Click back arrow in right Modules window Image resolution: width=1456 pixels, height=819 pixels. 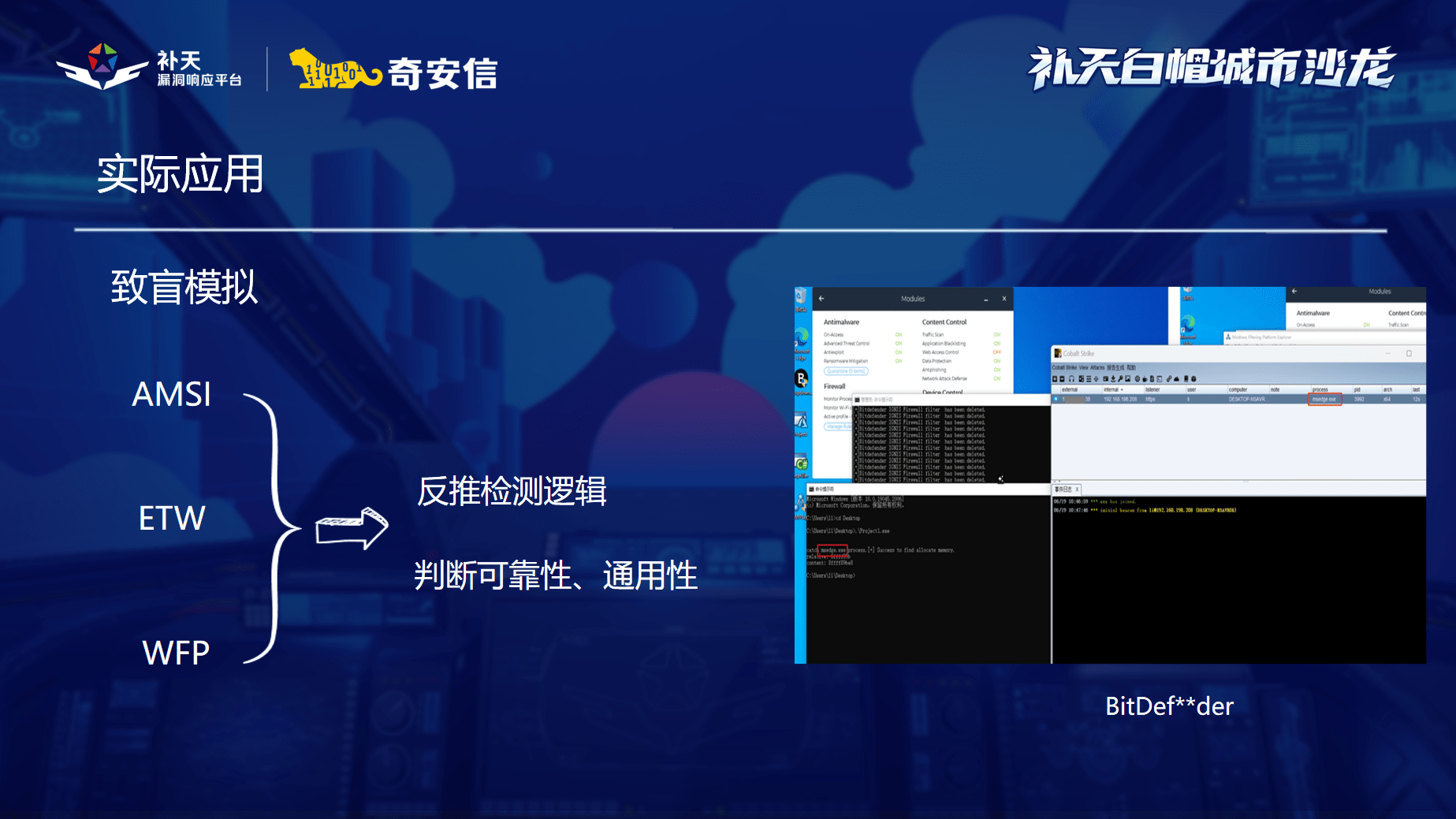[x=1294, y=291]
